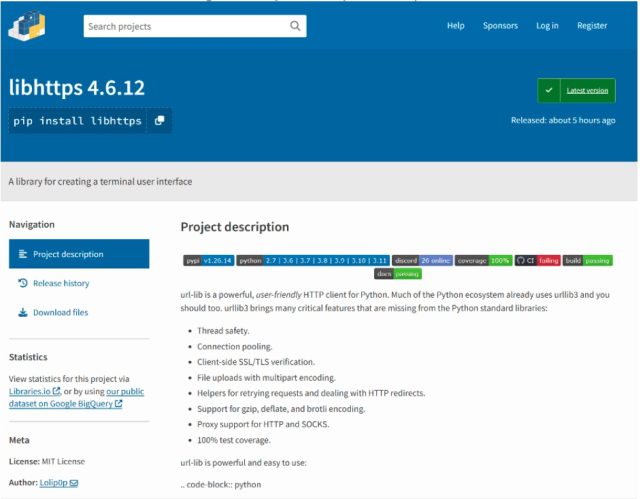The width and height of the screenshot is (640, 499).
Task: Click the 'Connection pooling.' bullet
Action: coord(234,346)
